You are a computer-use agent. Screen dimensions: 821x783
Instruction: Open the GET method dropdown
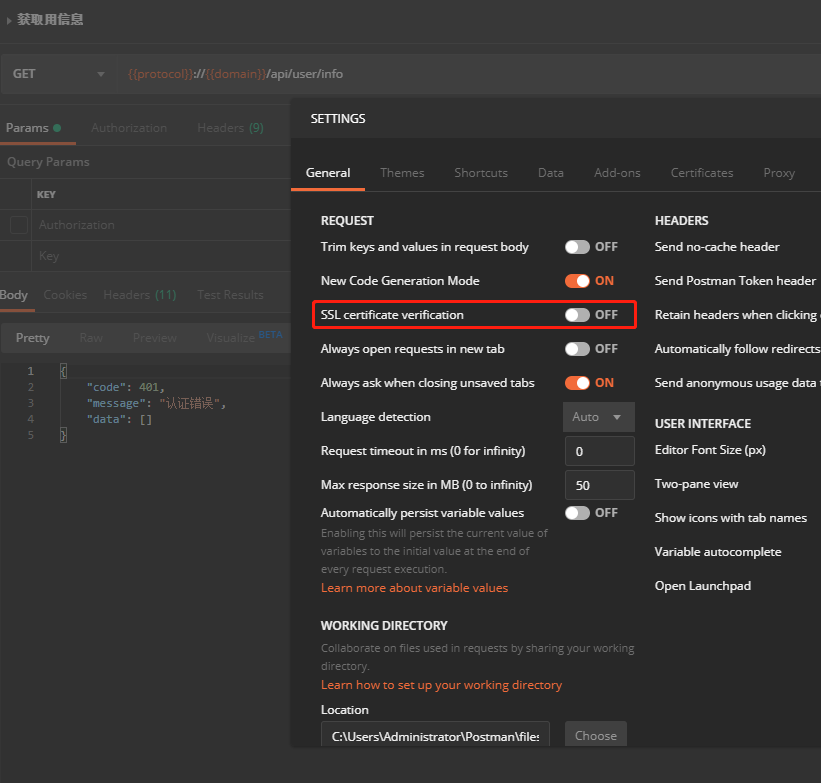58,74
